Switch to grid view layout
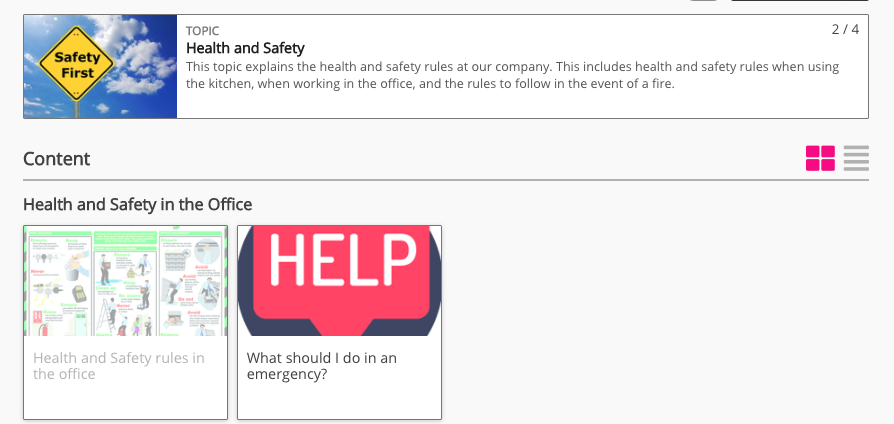 pyautogui.click(x=820, y=158)
